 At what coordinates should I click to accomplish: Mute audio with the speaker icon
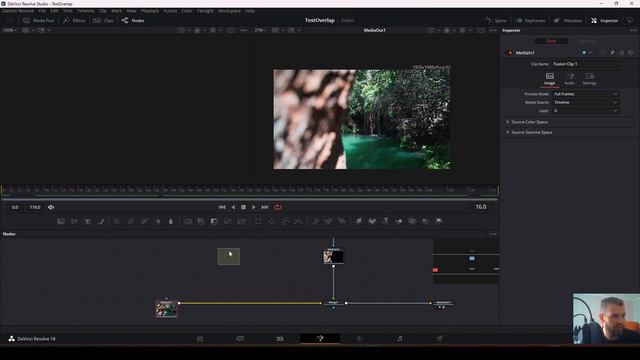[x=51, y=207]
